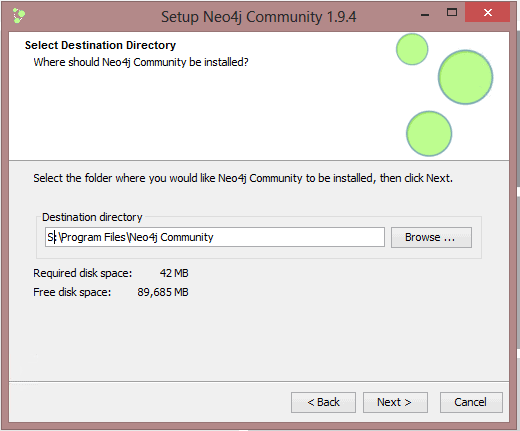Click the 'Free disk space:' label
The height and width of the screenshot is (431, 520).
pos(72,292)
